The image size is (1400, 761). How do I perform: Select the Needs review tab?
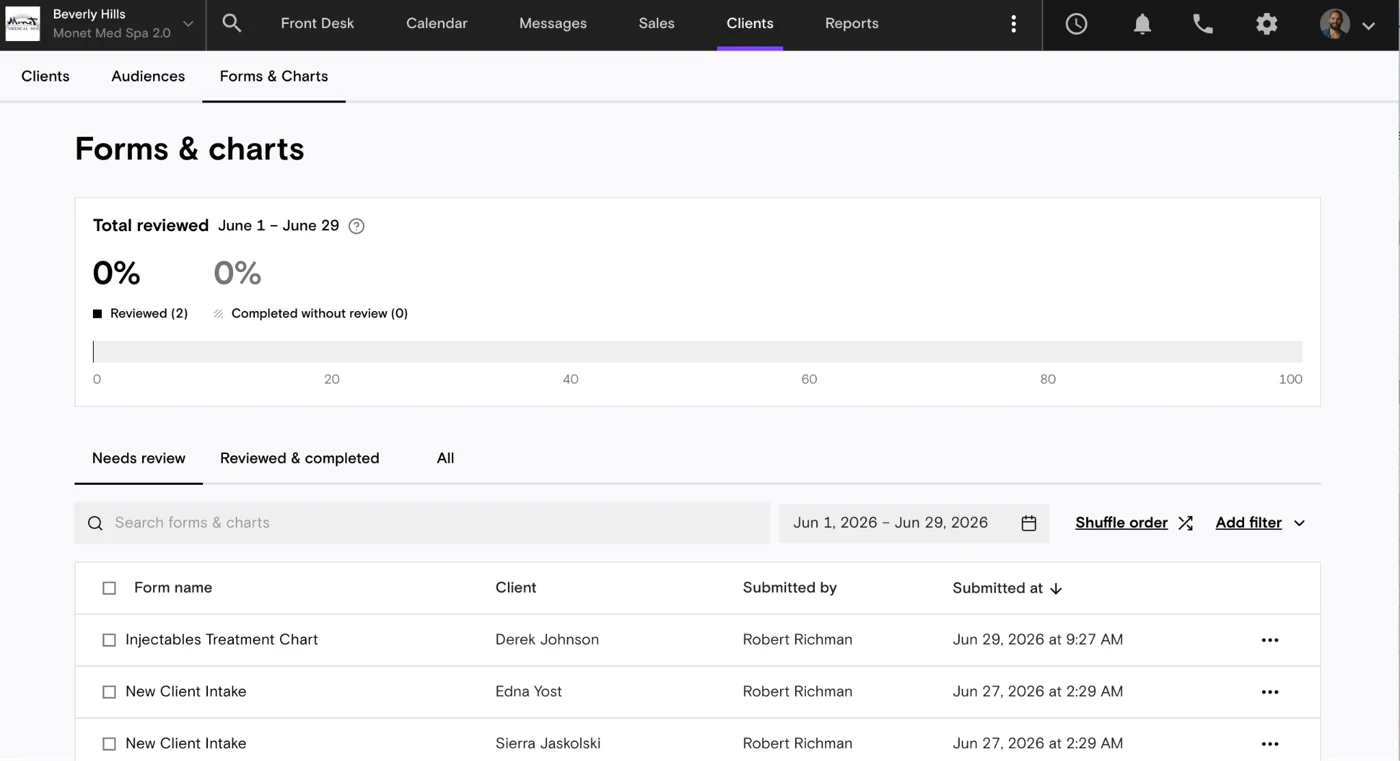139,458
